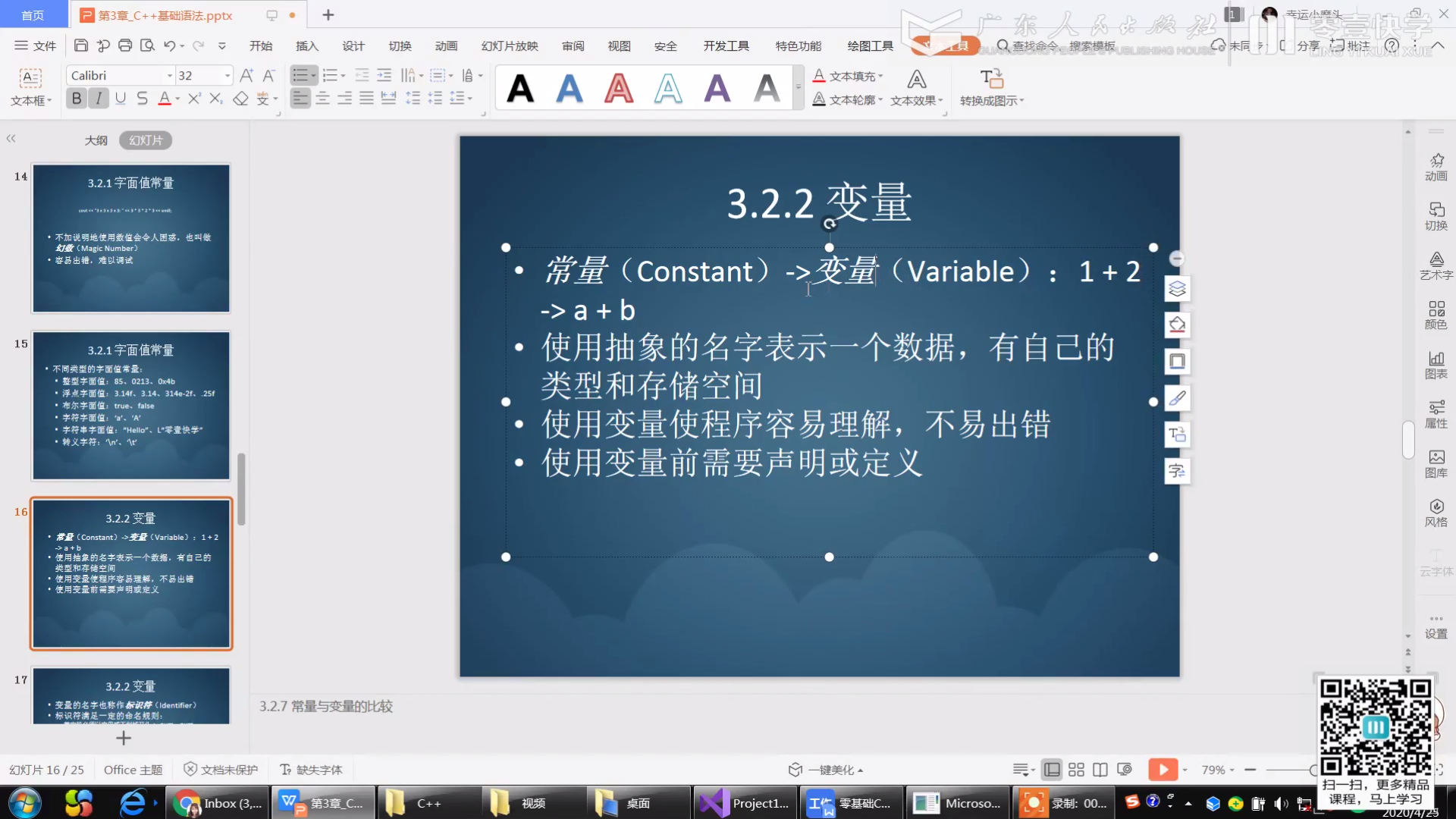Toggle italic formatting
The height and width of the screenshot is (819, 1456).
[x=99, y=99]
